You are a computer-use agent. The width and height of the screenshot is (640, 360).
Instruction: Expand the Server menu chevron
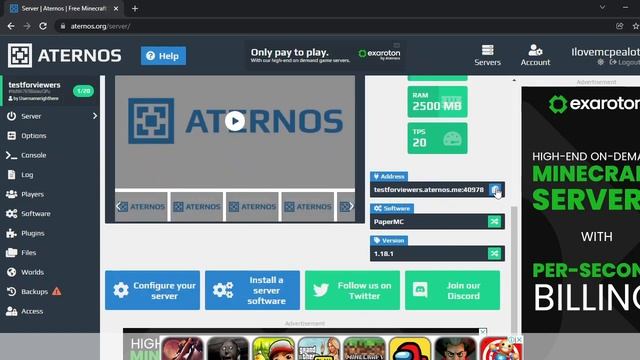pos(95,116)
